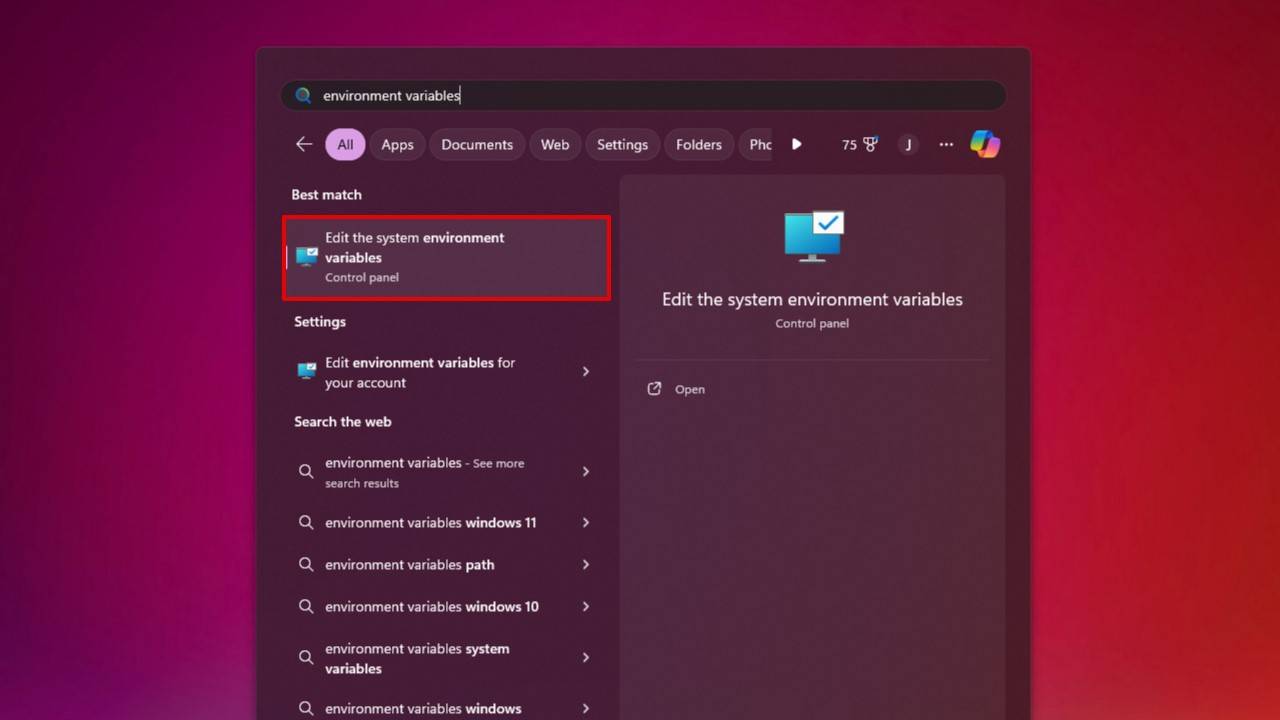1280x720 pixels.
Task: Switch to the Apps filter tab
Action: 397,144
